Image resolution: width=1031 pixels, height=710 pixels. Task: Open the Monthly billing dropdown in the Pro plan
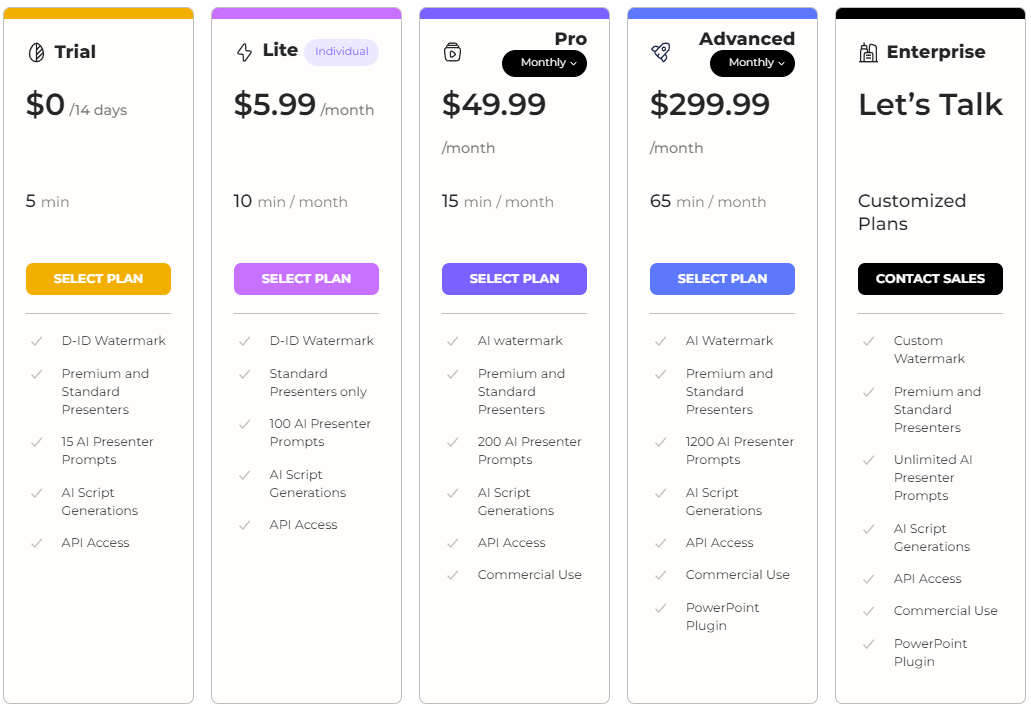click(x=544, y=63)
